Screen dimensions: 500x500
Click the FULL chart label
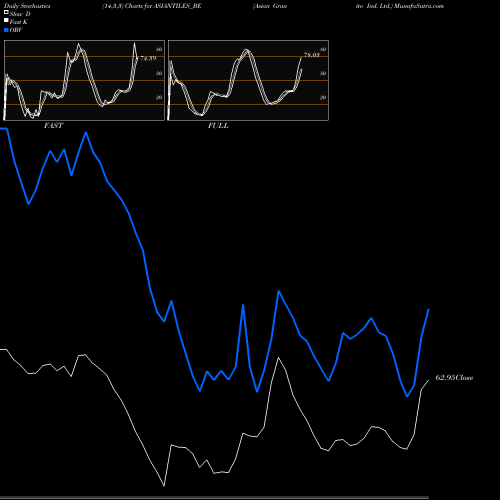tap(218, 126)
